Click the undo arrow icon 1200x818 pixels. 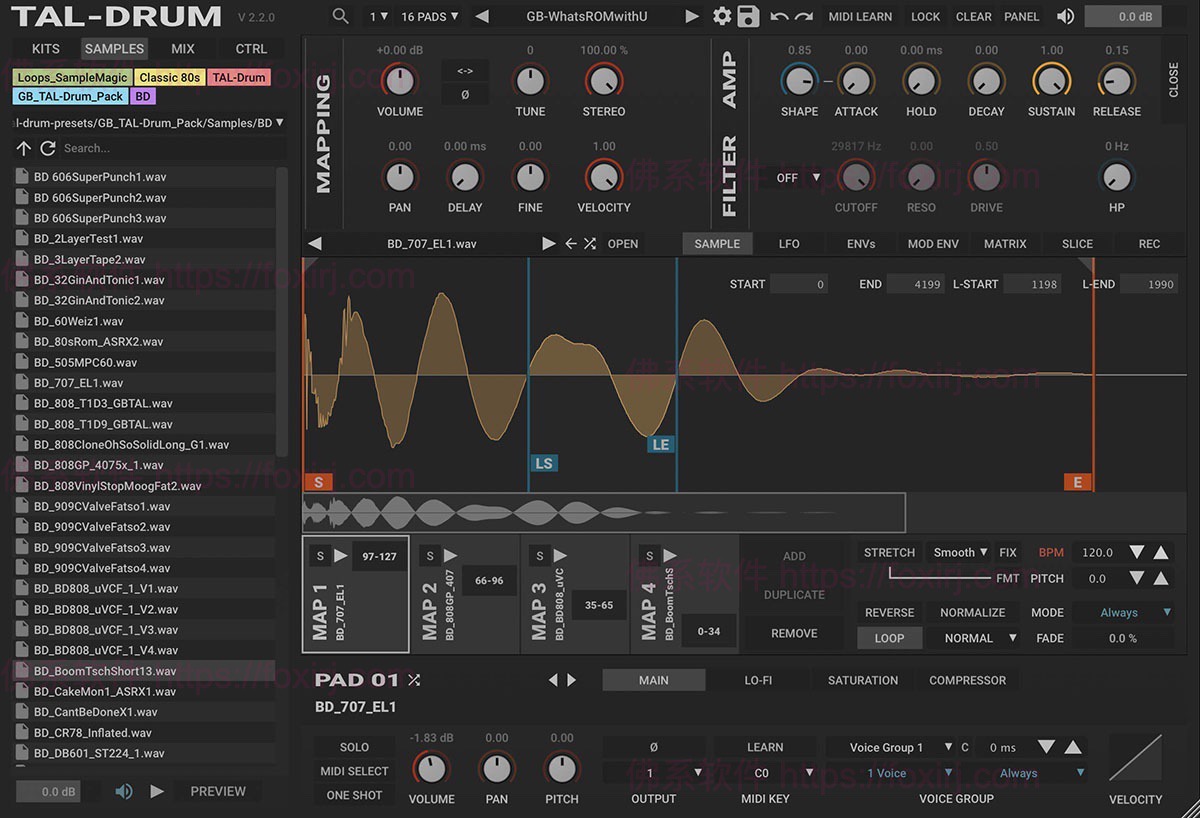pos(776,16)
